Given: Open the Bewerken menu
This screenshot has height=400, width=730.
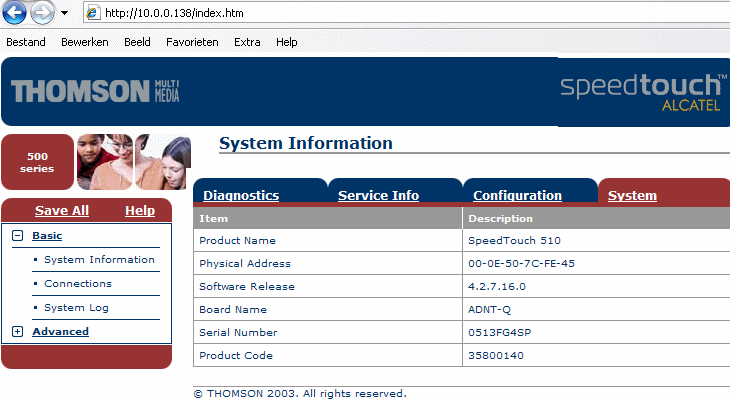Looking at the screenshot, I should pos(85,42).
